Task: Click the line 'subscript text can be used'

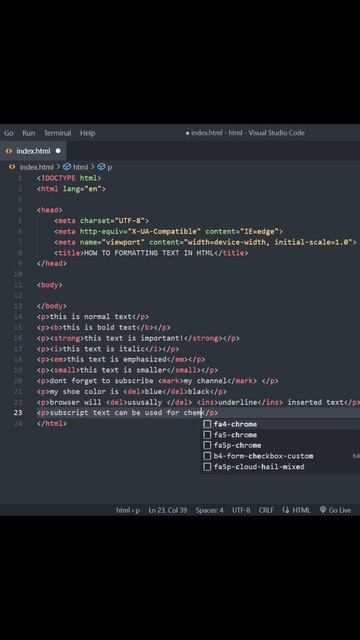Action: 127,413
